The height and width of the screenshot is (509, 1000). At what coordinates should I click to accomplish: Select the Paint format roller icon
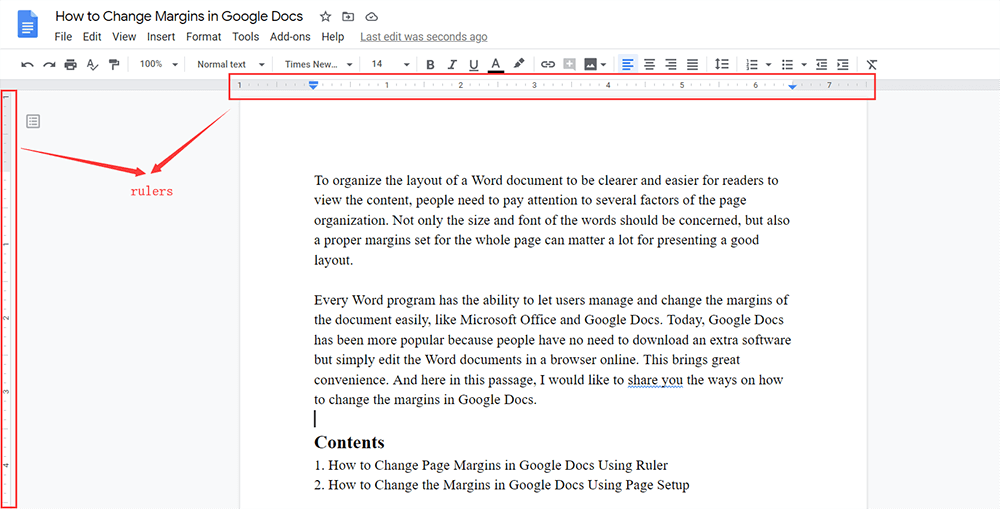click(114, 64)
